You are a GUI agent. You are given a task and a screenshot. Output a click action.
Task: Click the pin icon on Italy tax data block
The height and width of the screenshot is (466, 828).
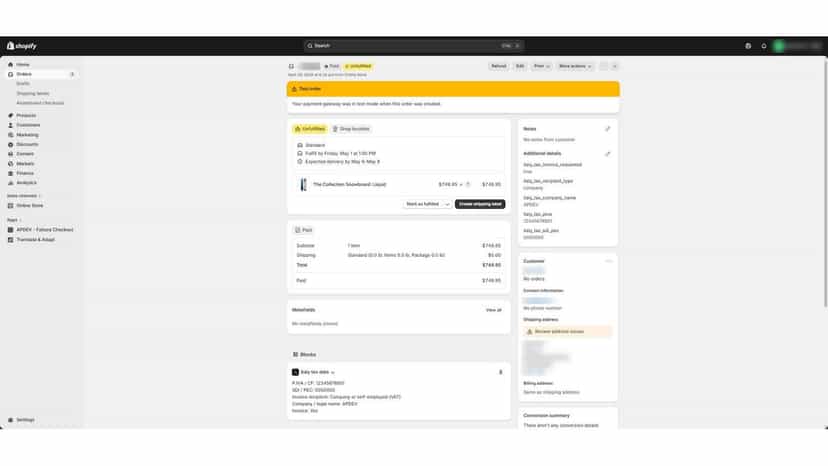point(501,372)
